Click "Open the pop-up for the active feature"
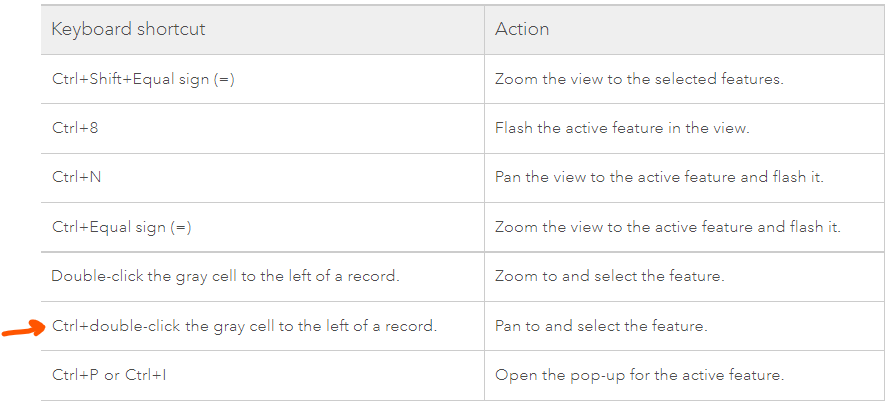This screenshot has width=887, height=408. coord(639,376)
